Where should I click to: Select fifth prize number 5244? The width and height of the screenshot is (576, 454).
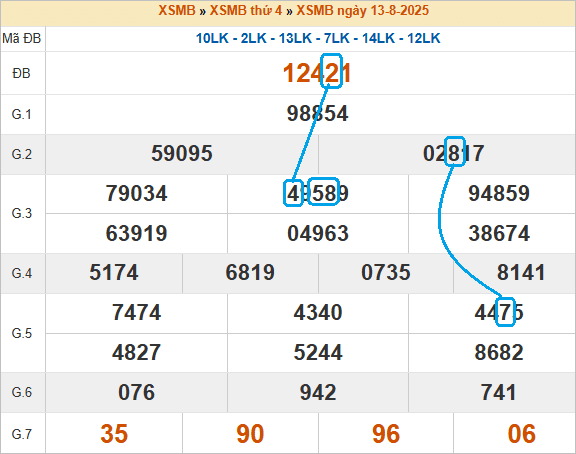pyautogui.click(x=318, y=353)
